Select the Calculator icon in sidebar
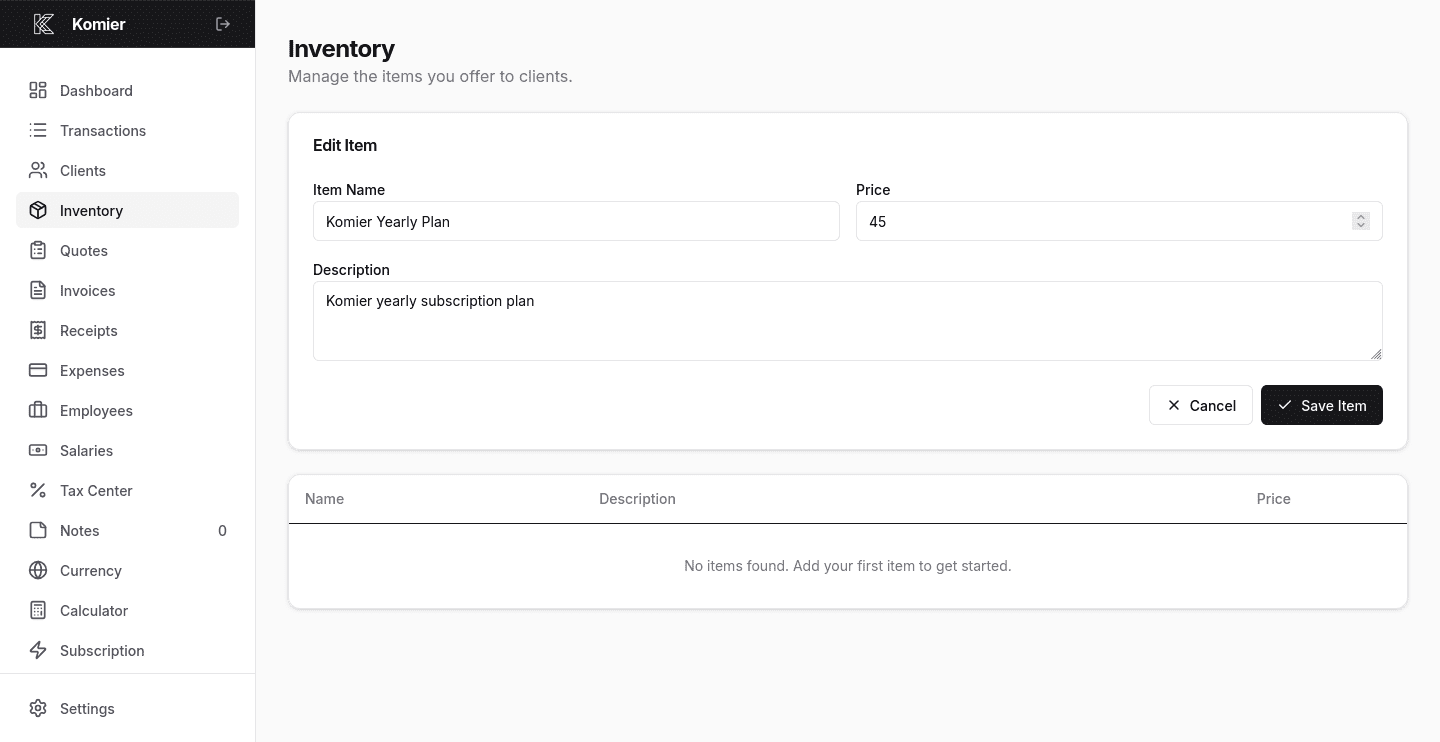The width and height of the screenshot is (1440, 742). [x=38, y=610]
